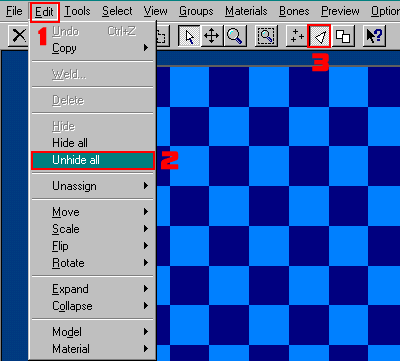
Task: Switch to triangle face selection mode
Action: point(319,36)
